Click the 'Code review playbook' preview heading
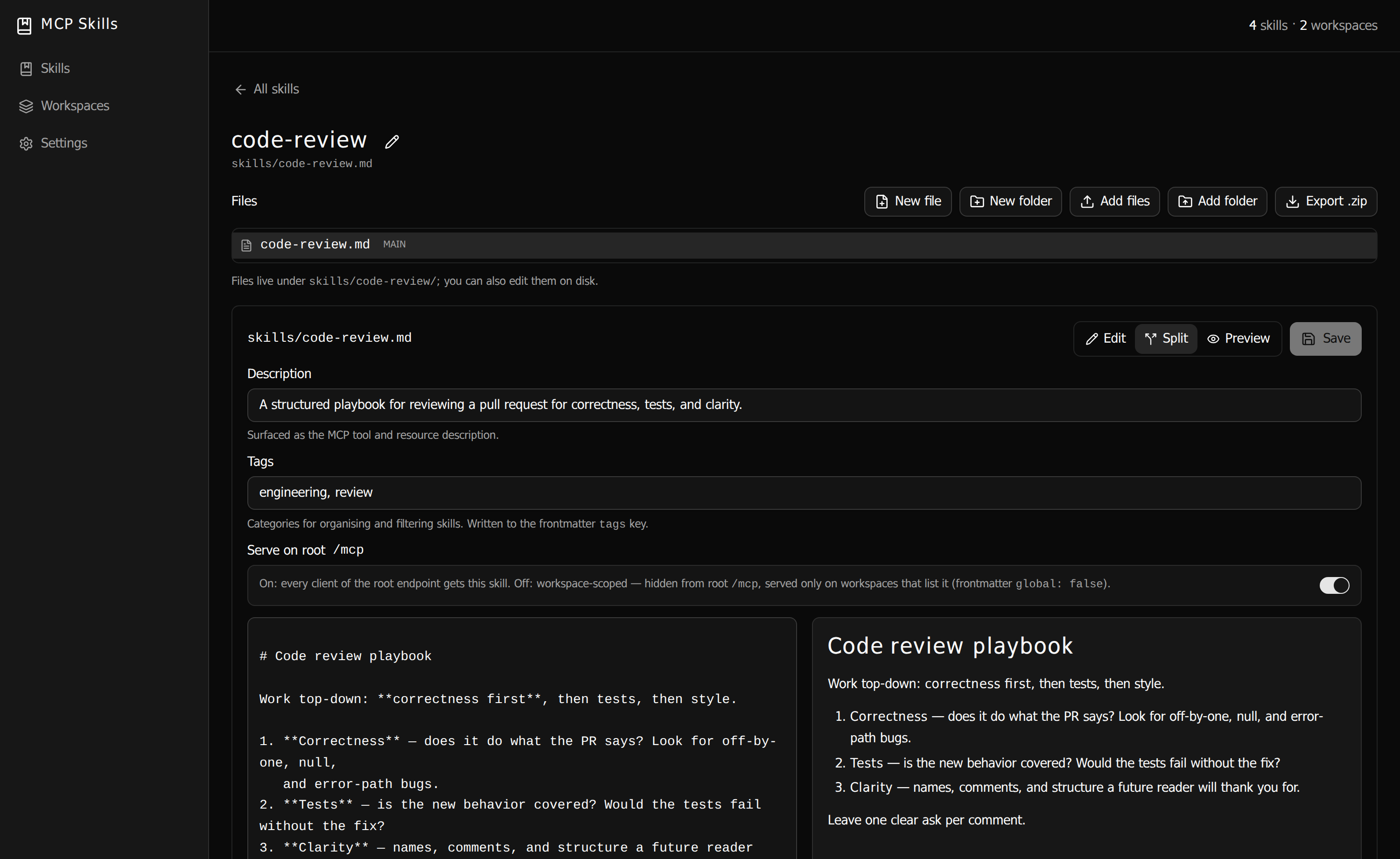This screenshot has width=1400, height=859. click(x=950, y=646)
